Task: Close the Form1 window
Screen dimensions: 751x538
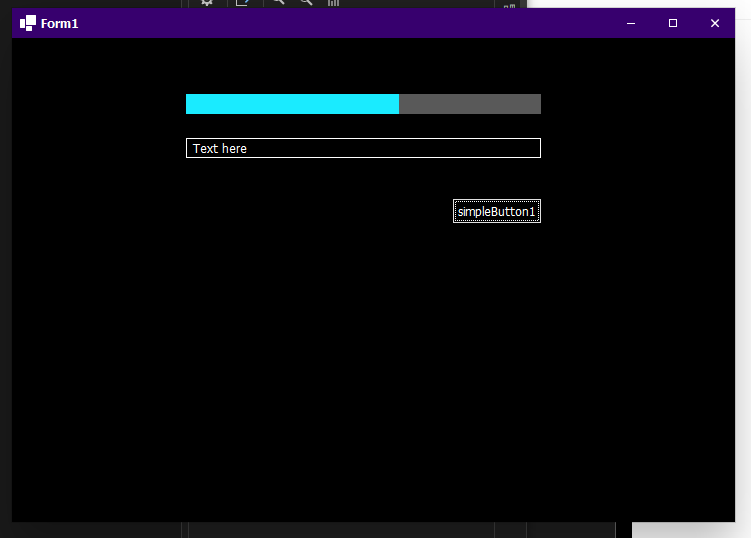Action: [715, 23]
